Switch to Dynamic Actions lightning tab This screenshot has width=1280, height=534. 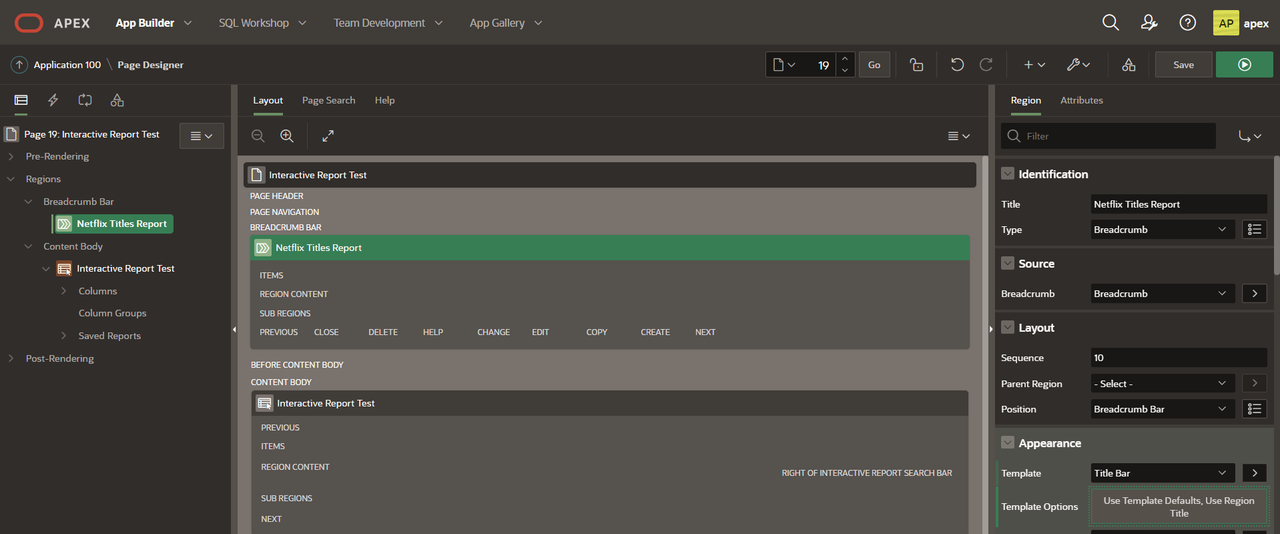pyautogui.click(x=53, y=100)
